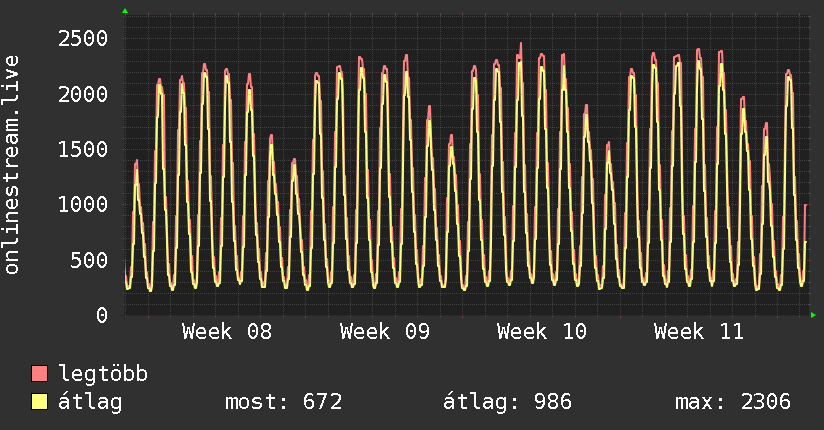Click the 2000 y-axis tick label
This screenshot has height=430, width=824.
[x=82, y=95]
